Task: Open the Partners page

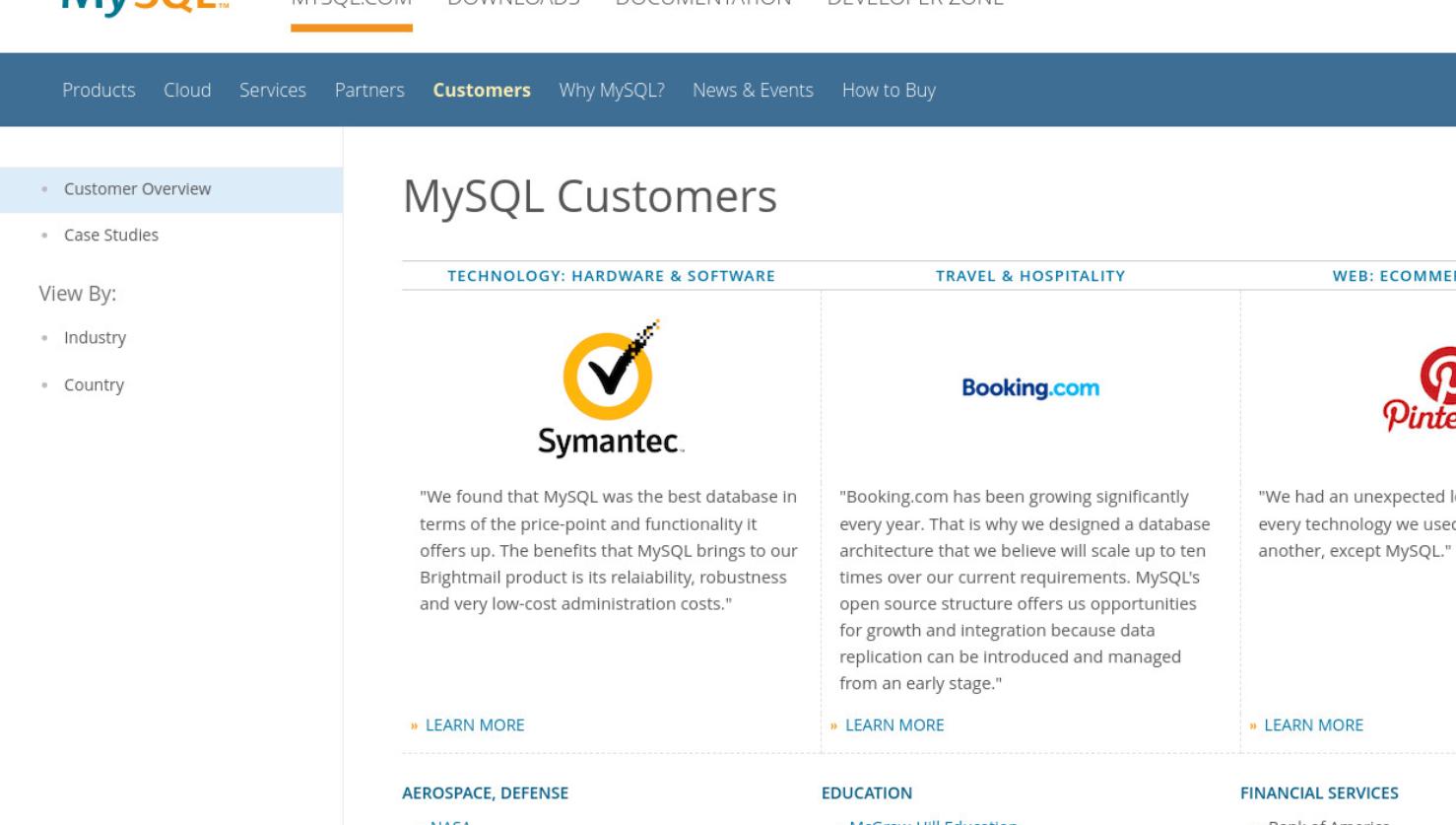Action: point(369,90)
